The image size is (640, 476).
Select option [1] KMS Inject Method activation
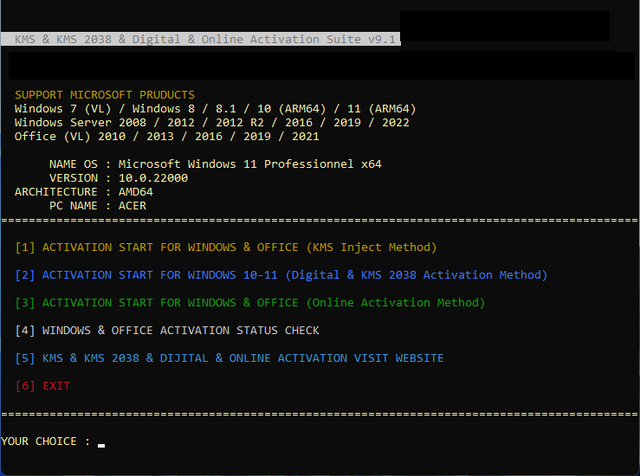(x=226, y=247)
